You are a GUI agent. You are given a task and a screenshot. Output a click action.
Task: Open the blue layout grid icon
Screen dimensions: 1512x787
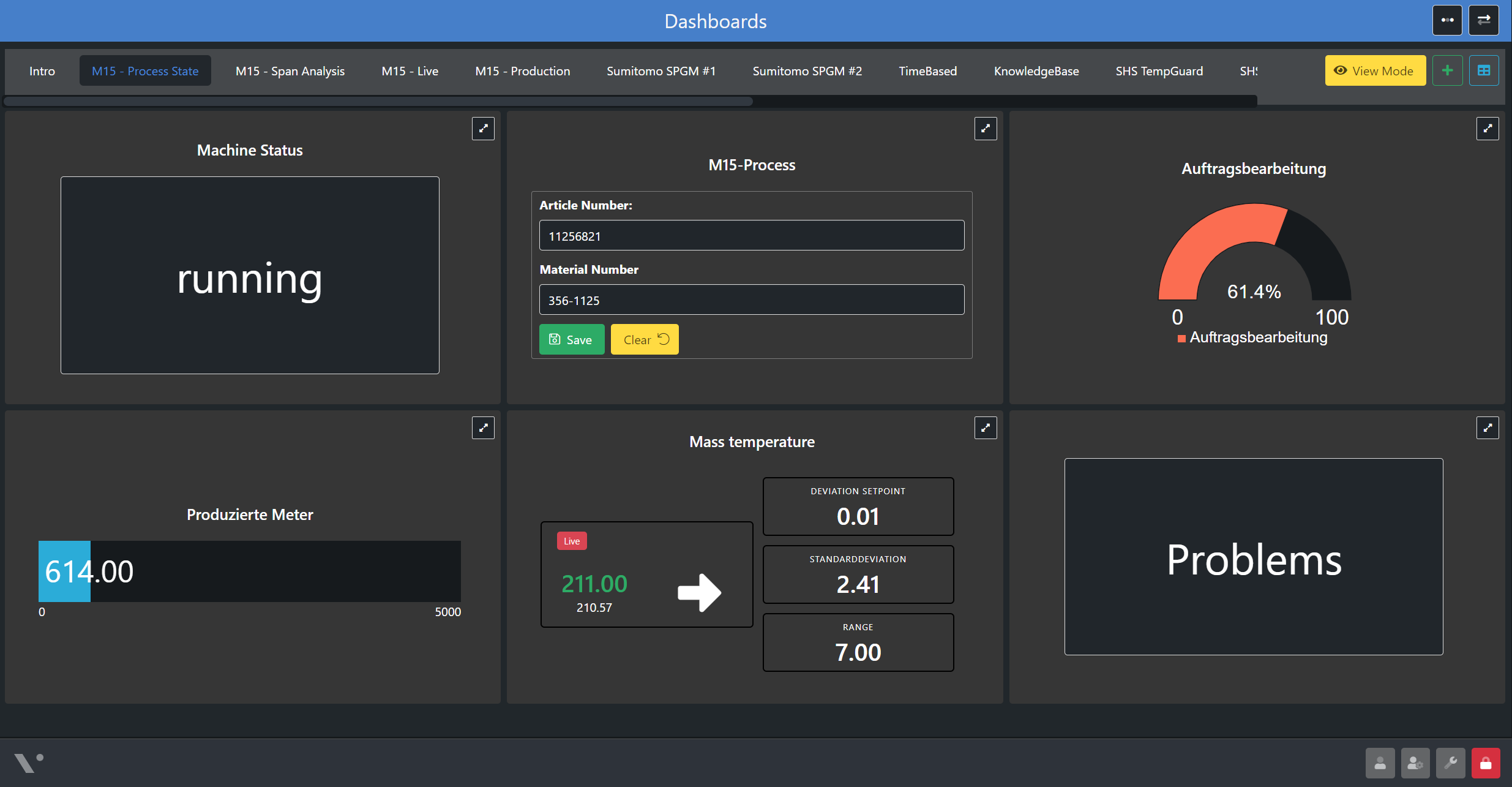pos(1484,71)
